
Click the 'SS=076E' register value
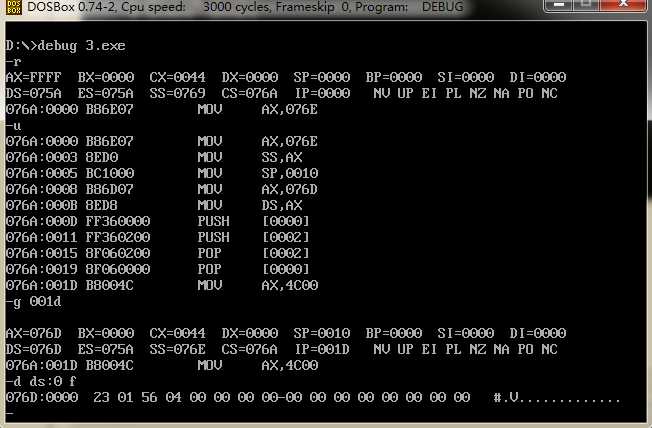[177, 349]
